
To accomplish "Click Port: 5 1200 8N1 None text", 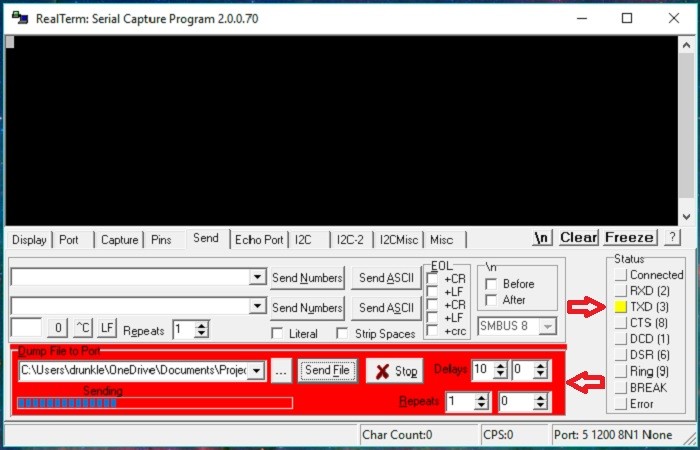I will click(613, 434).
